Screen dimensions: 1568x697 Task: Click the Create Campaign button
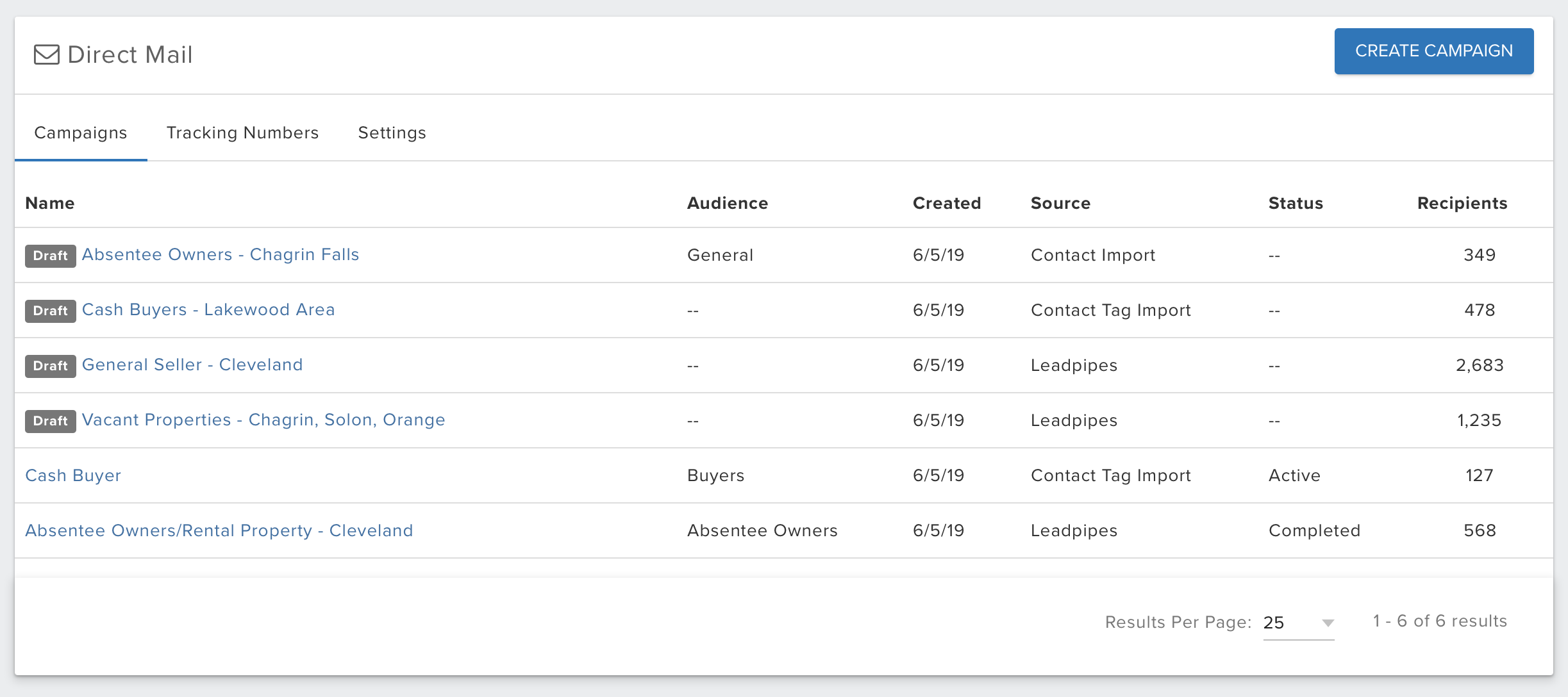(1434, 51)
